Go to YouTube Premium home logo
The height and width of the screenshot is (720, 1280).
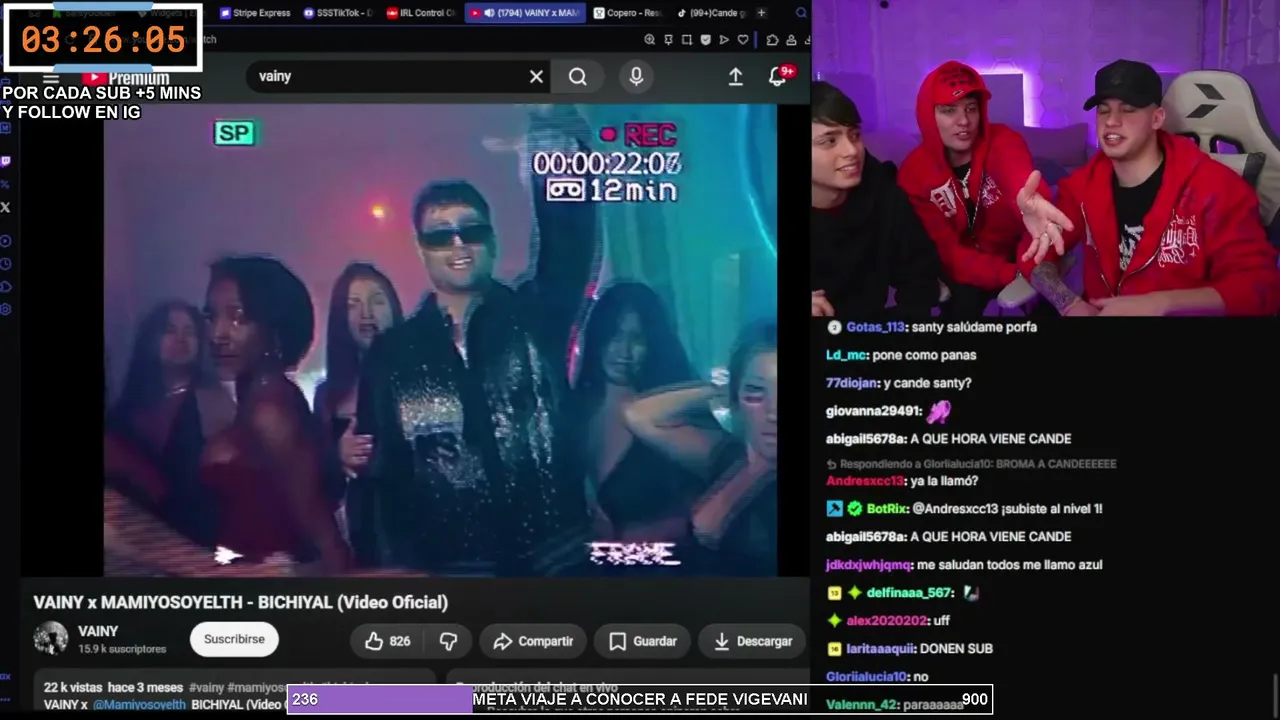pos(126,79)
